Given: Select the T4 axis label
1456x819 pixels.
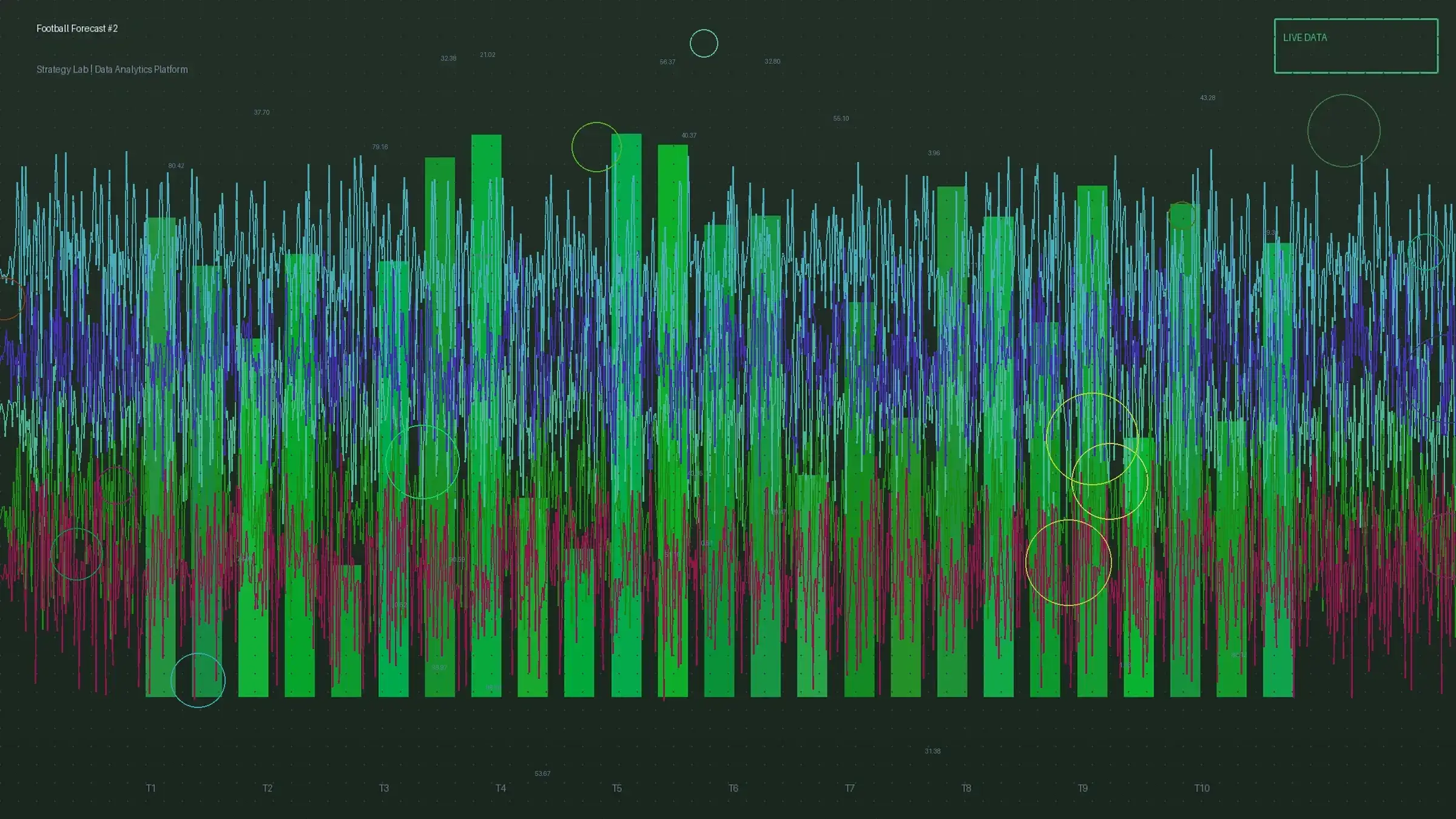Looking at the screenshot, I should click(x=500, y=788).
